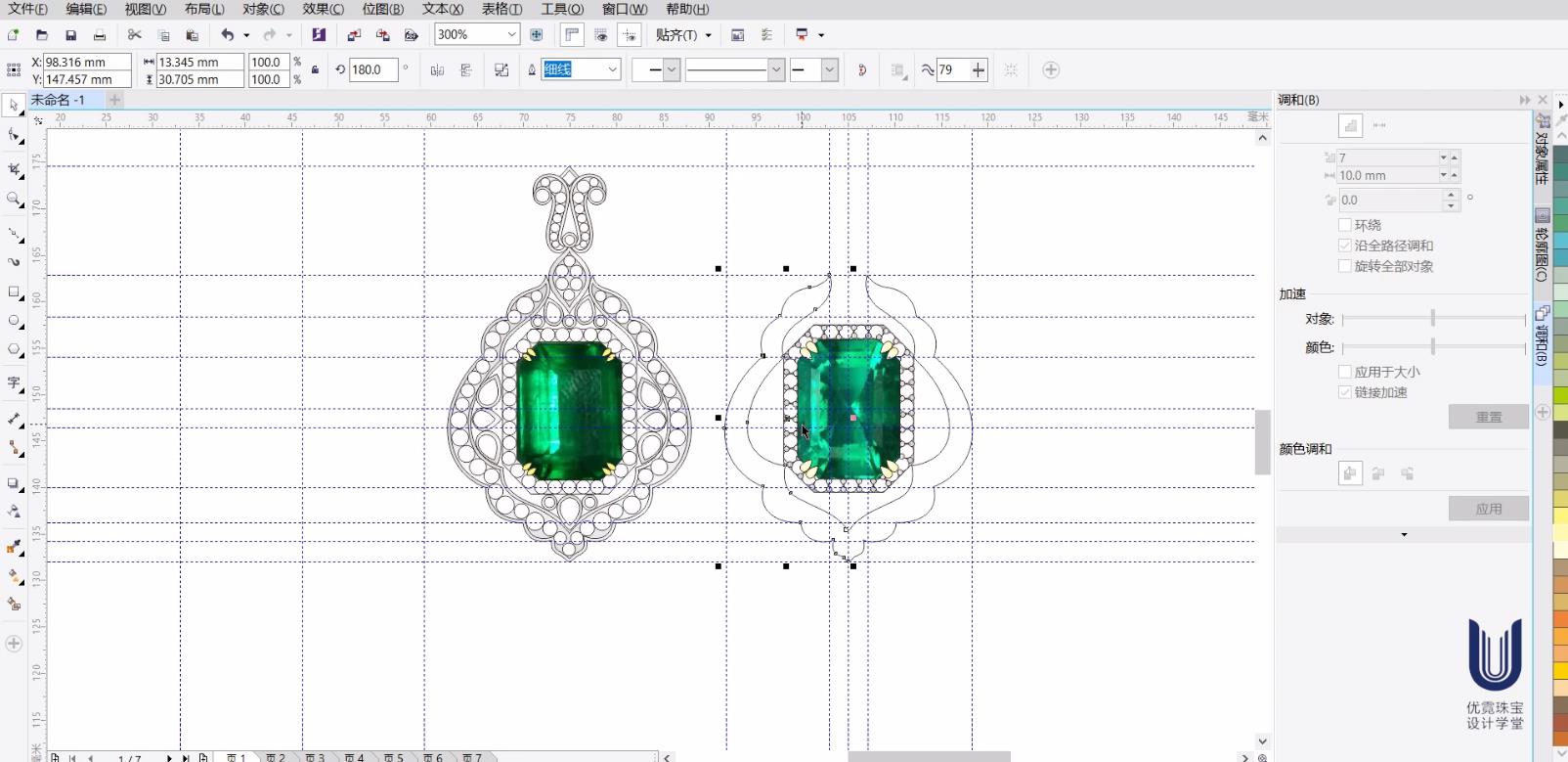Open the 位图(B) menu

click(x=382, y=9)
